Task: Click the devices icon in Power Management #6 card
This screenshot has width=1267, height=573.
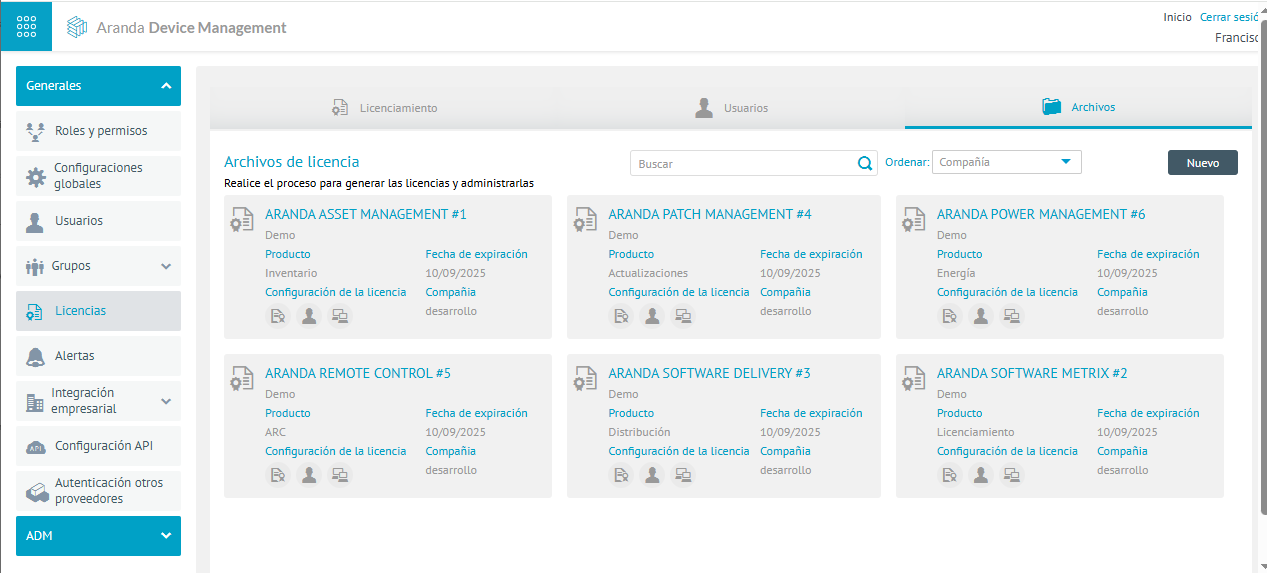Action: [x=1012, y=316]
